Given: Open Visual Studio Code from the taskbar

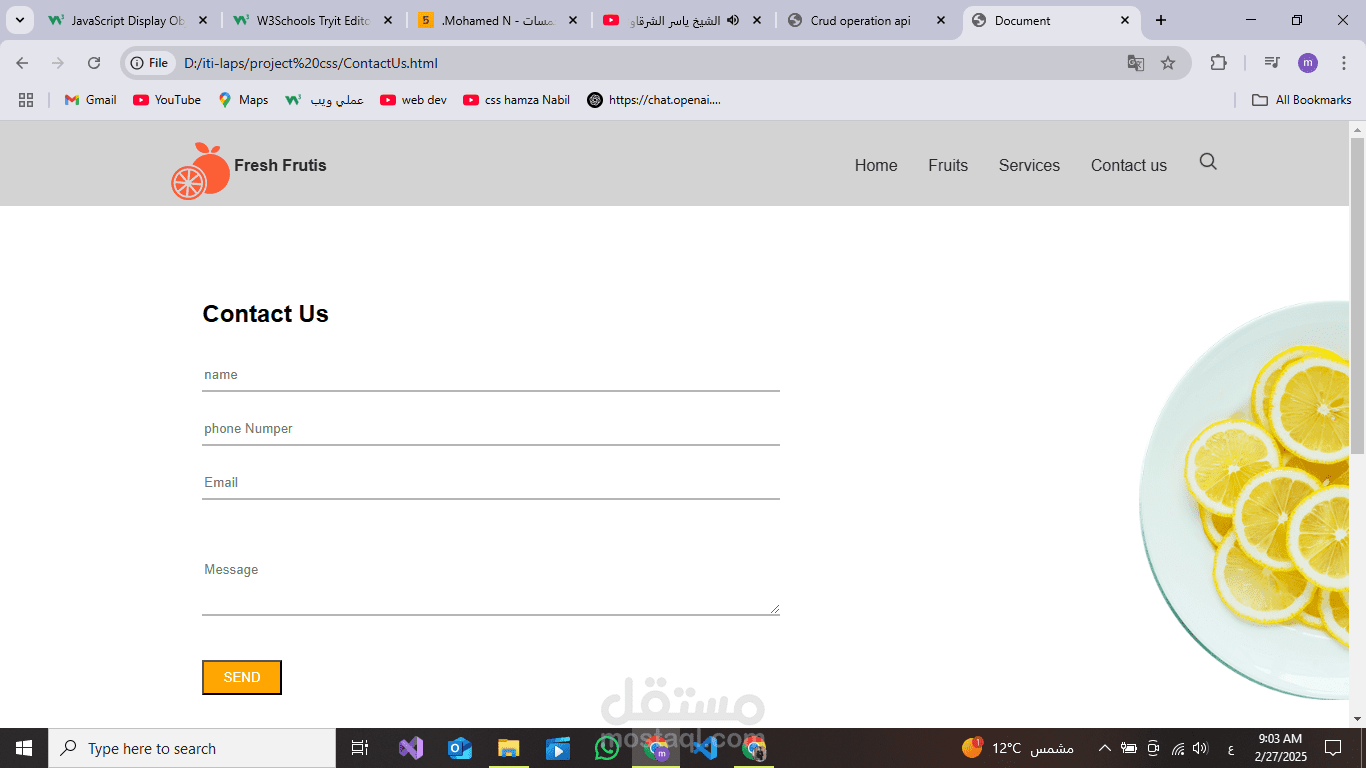Looking at the screenshot, I should coord(705,748).
